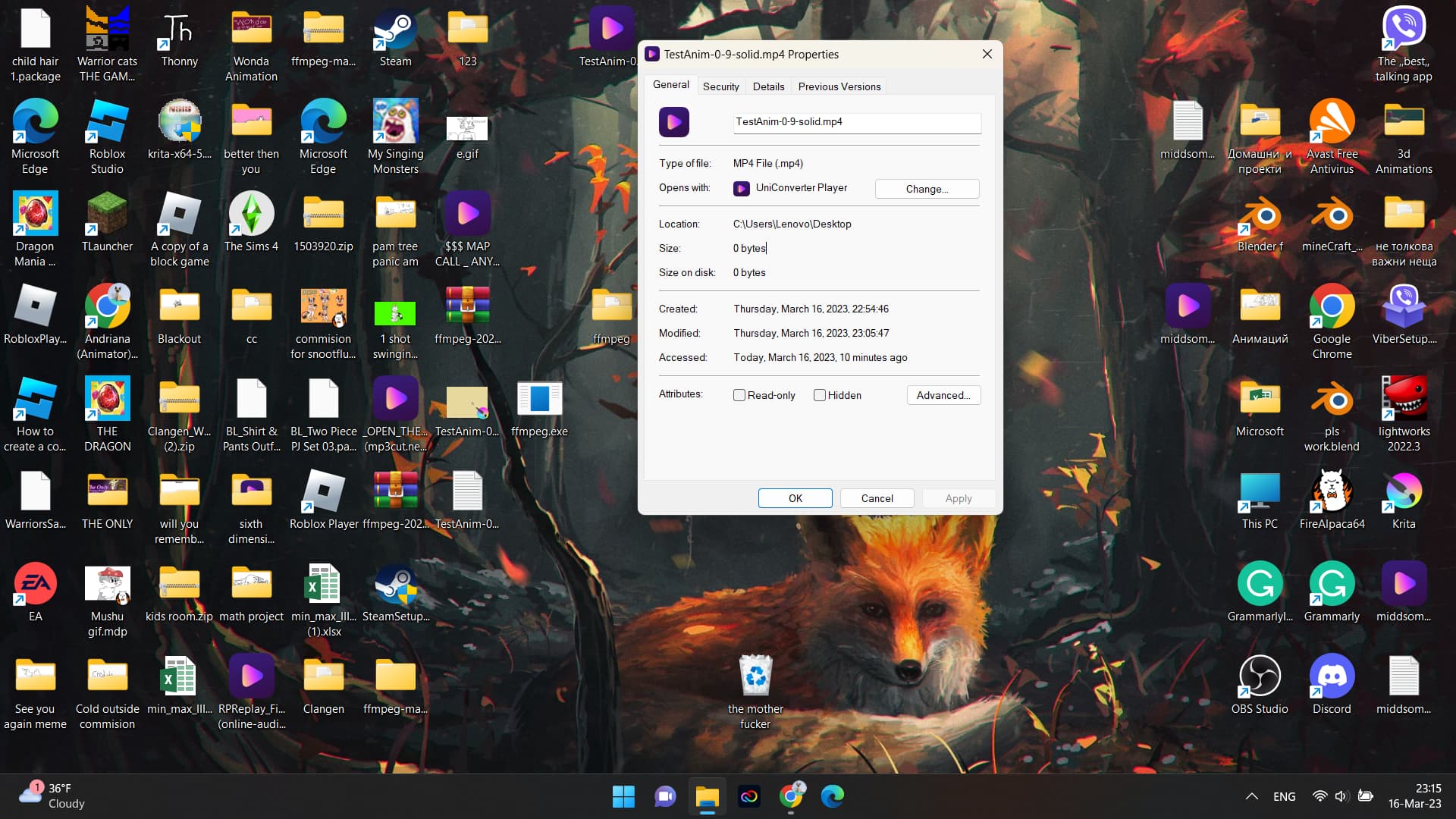
Task: Open the Details tab
Action: 768,86
